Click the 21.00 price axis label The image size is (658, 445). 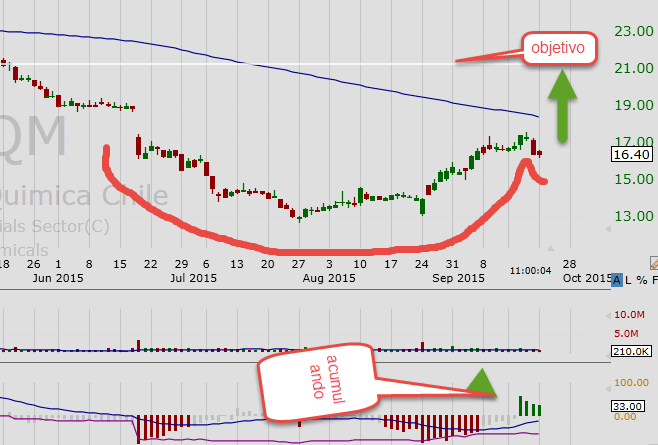(x=634, y=68)
